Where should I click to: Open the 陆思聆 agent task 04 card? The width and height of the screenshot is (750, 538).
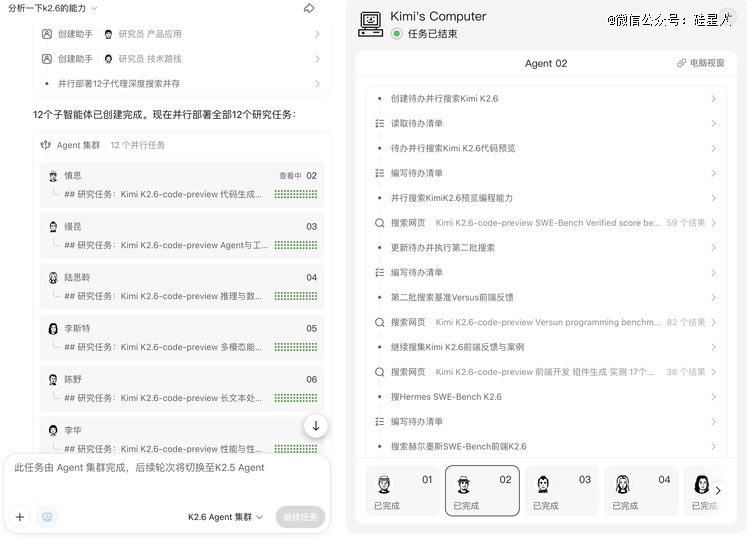click(x=182, y=287)
